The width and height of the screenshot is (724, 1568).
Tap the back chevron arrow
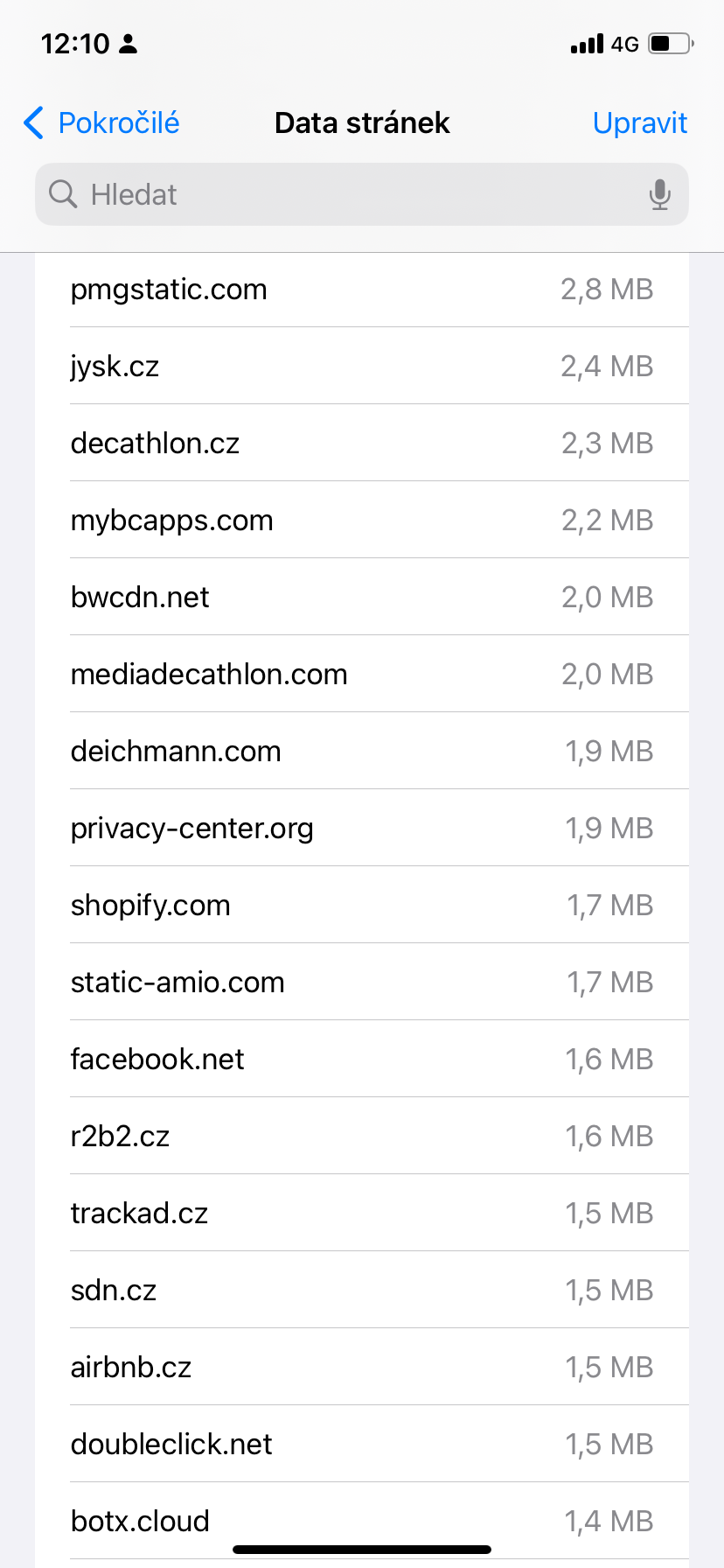point(33,123)
